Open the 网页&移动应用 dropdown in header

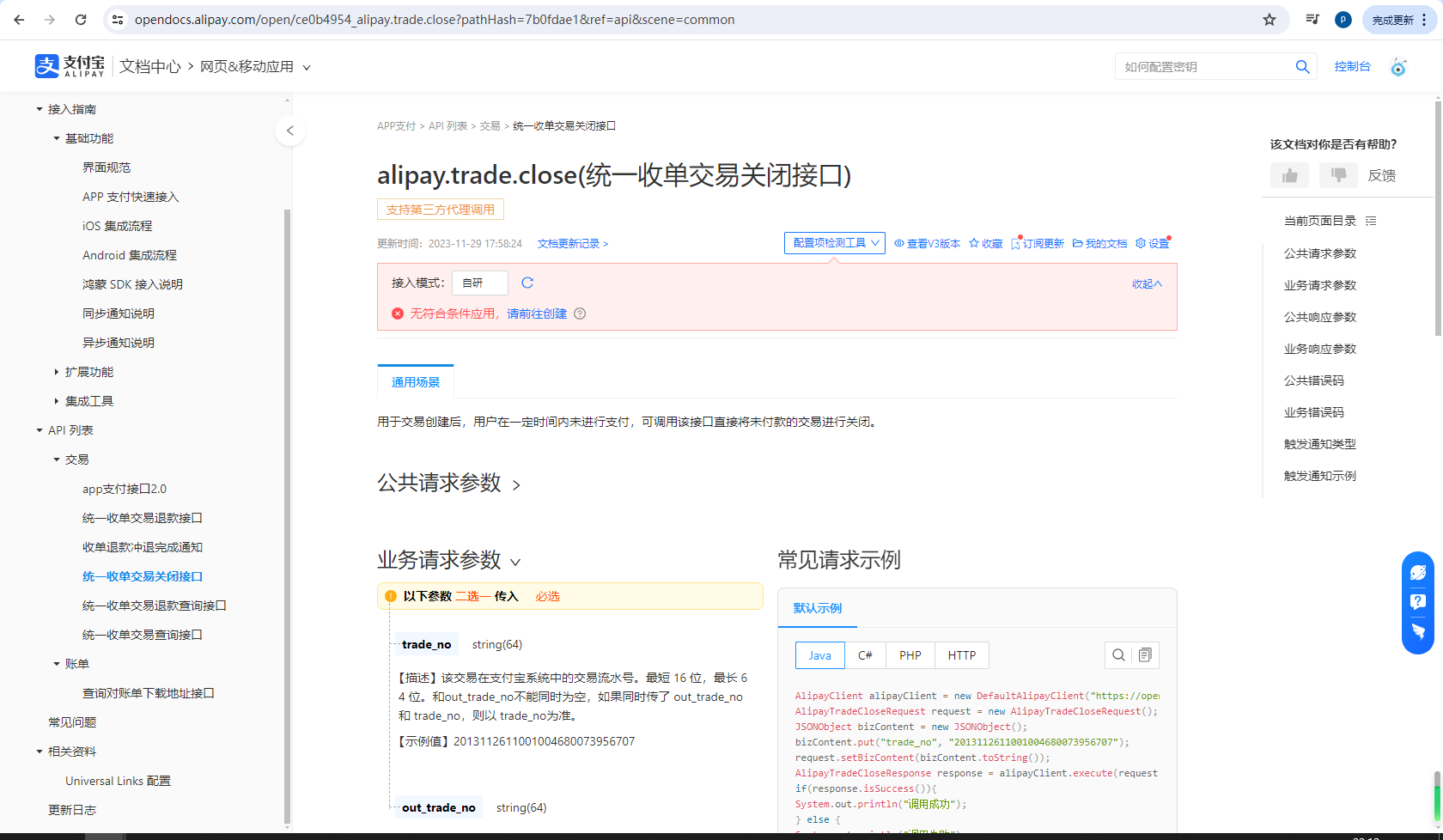(255, 67)
